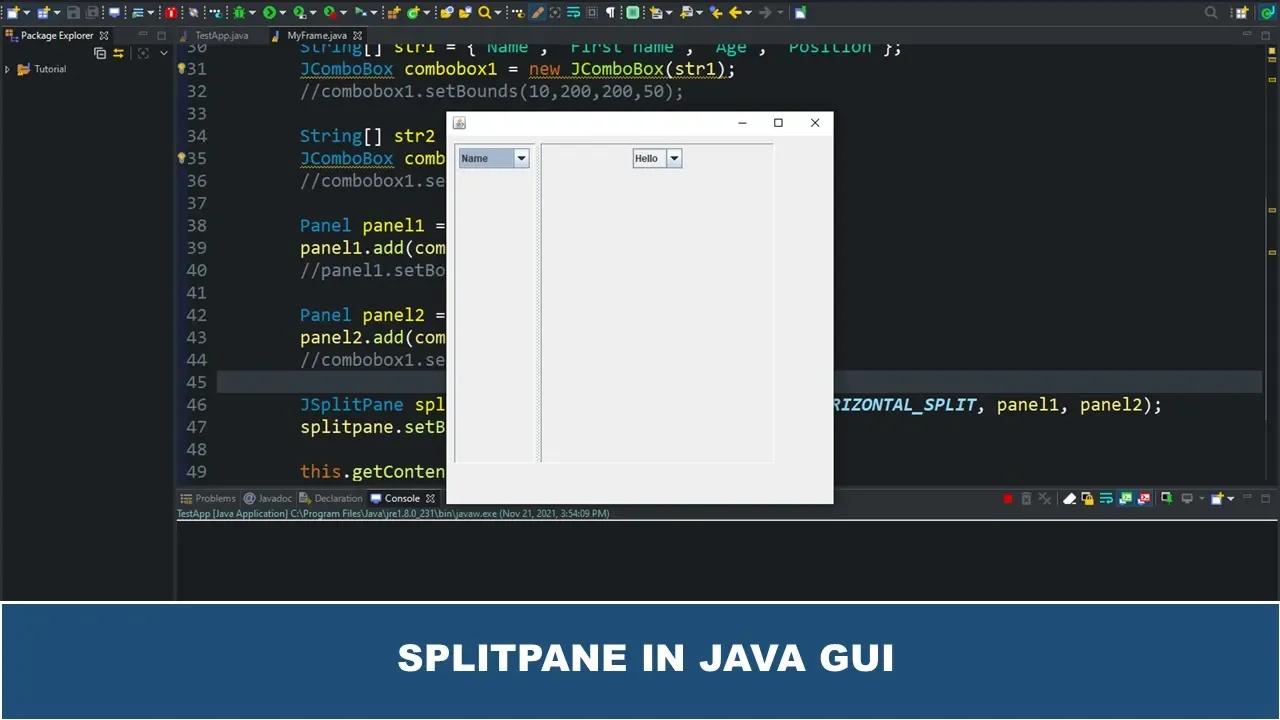The width and height of the screenshot is (1280, 720).
Task: Toggle Word Wrap icon in toolbar
Action: tap(574, 13)
